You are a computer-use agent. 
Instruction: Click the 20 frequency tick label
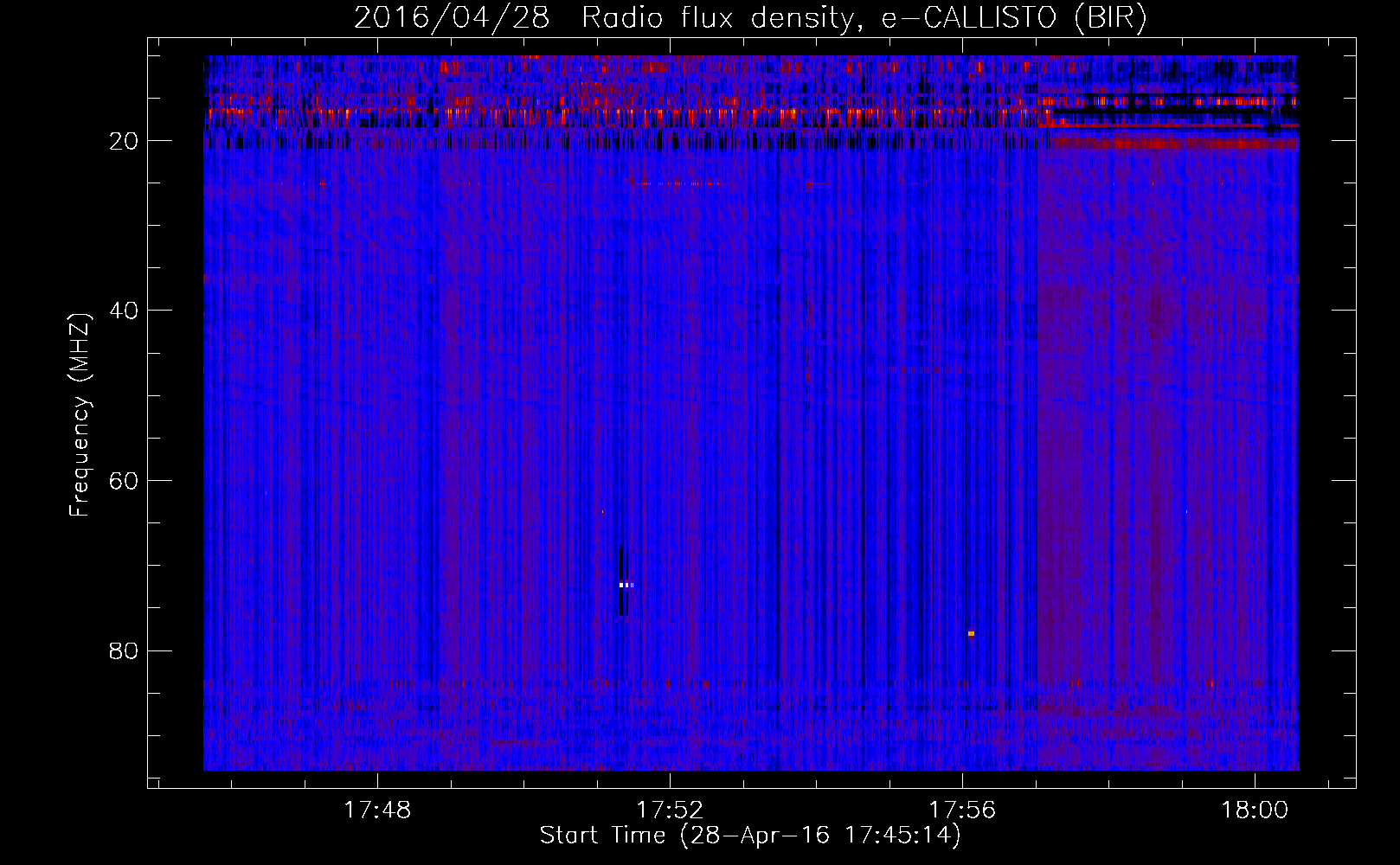coord(124,141)
